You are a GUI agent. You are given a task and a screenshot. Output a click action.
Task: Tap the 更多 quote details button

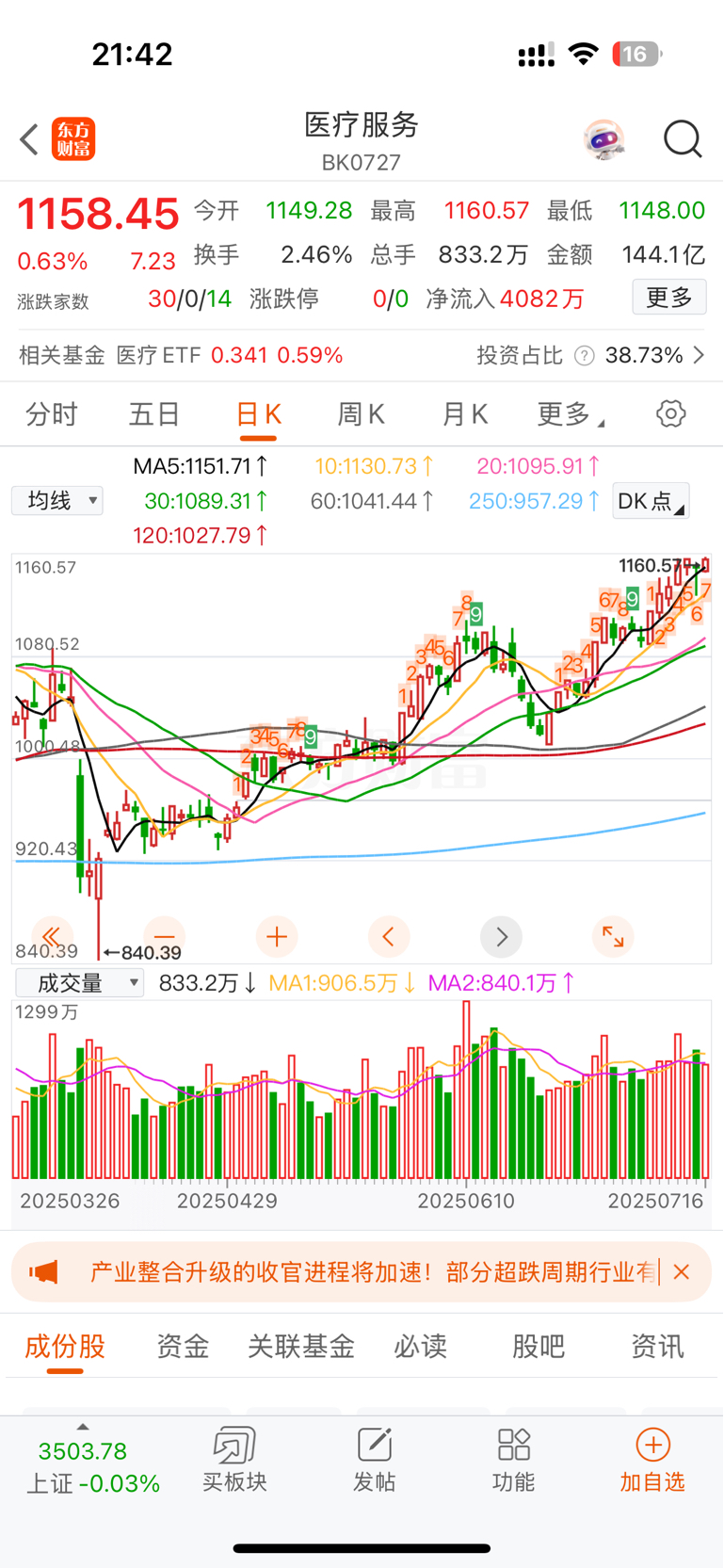(669, 298)
